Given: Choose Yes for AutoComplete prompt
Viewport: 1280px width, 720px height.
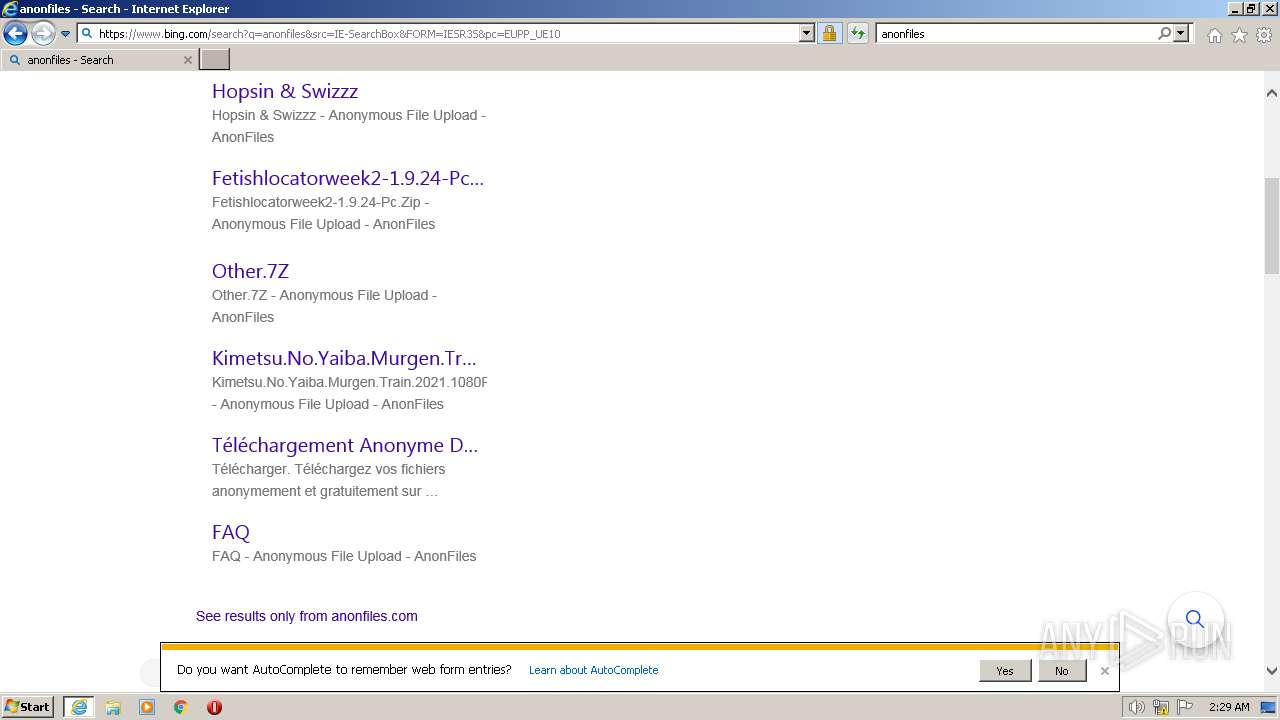Looking at the screenshot, I should [x=1005, y=671].
